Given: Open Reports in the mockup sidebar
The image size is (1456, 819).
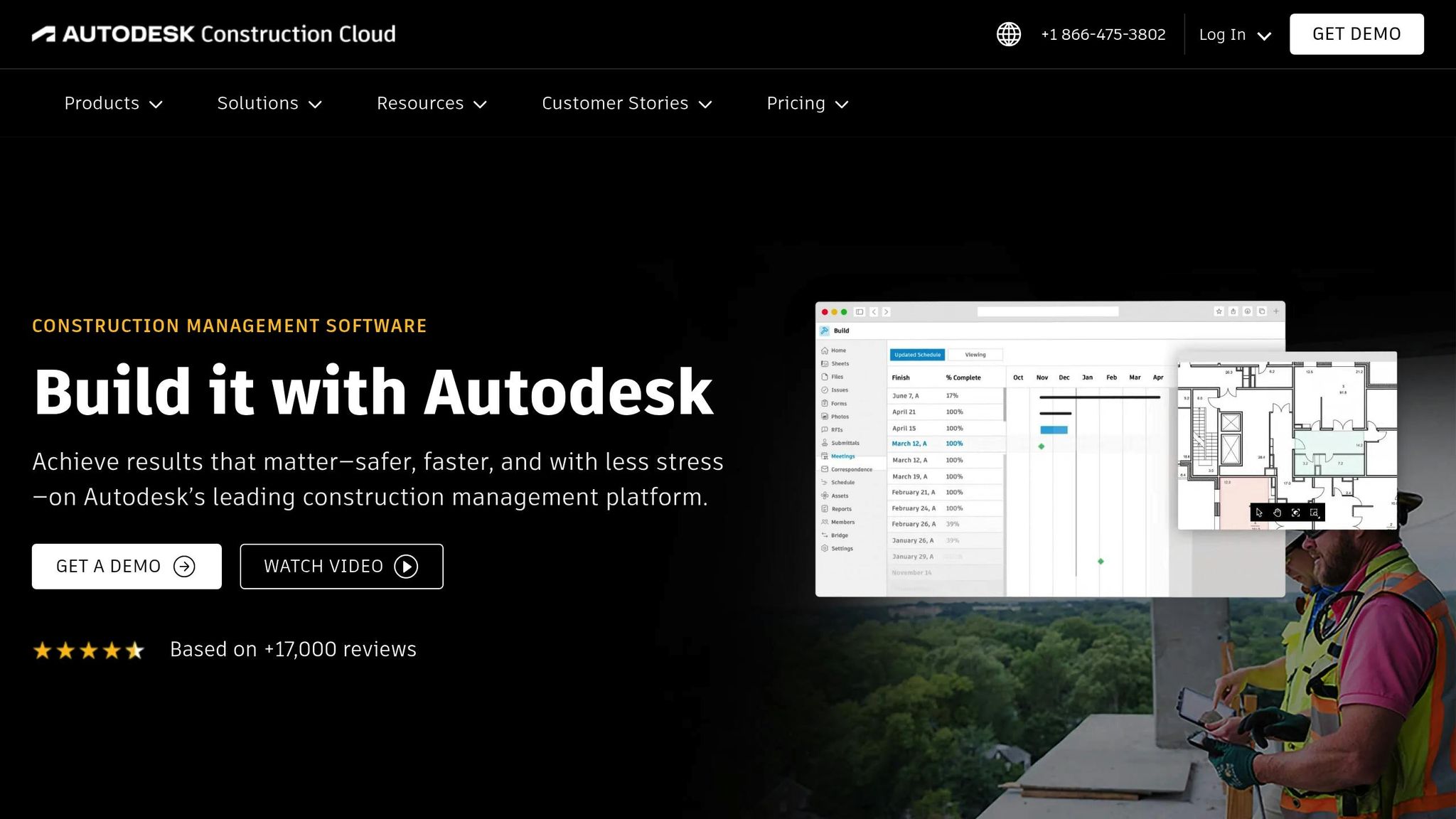Looking at the screenshot, I should point(836,509).
